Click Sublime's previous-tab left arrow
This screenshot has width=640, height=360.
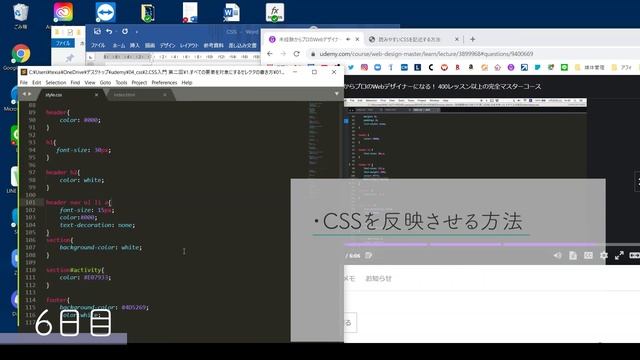click(x=24, y=94)
